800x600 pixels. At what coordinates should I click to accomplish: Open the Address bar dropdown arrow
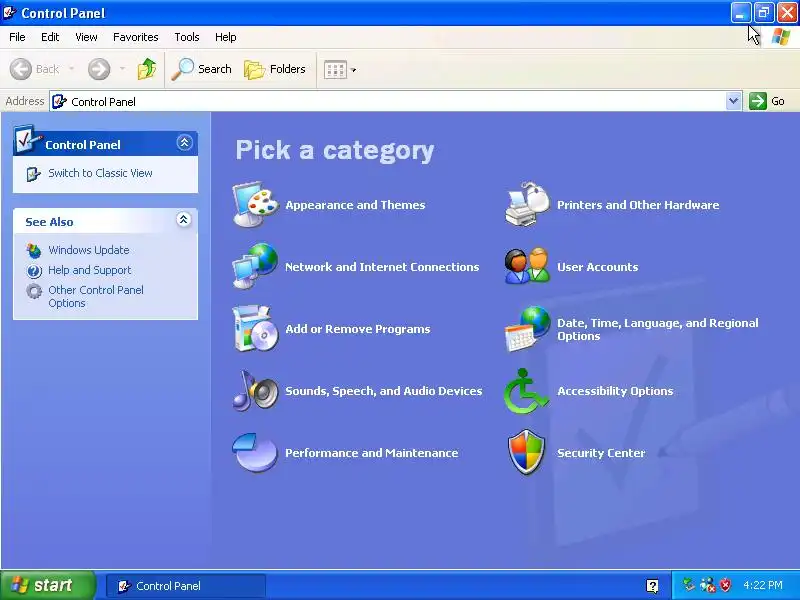(x=733, y=101)
